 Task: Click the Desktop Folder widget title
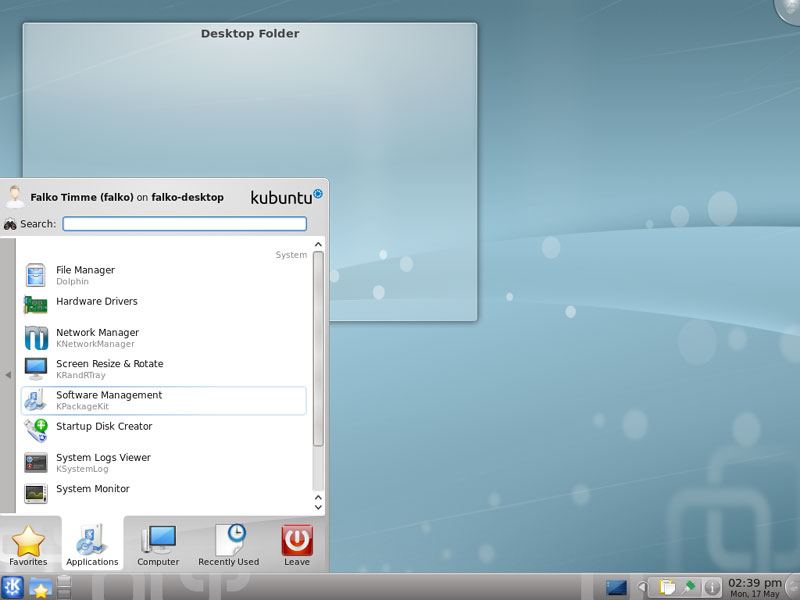point(250,34)
